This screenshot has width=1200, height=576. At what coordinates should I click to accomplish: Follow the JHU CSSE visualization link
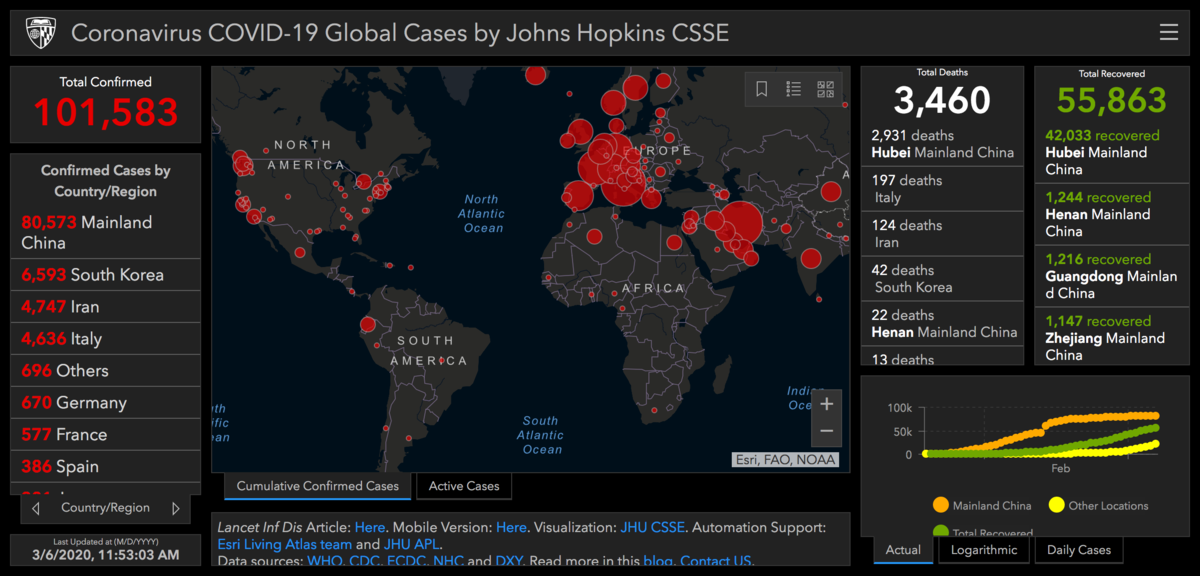click(651, 527)
